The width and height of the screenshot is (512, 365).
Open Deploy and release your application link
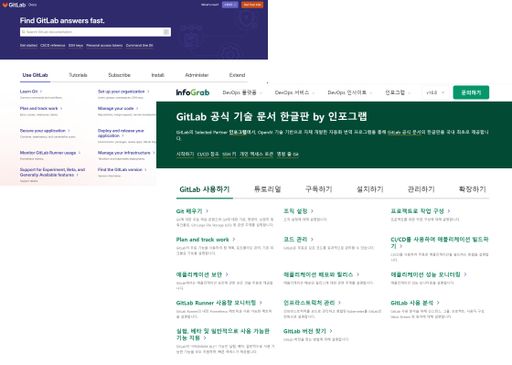[x=121, y=133]
